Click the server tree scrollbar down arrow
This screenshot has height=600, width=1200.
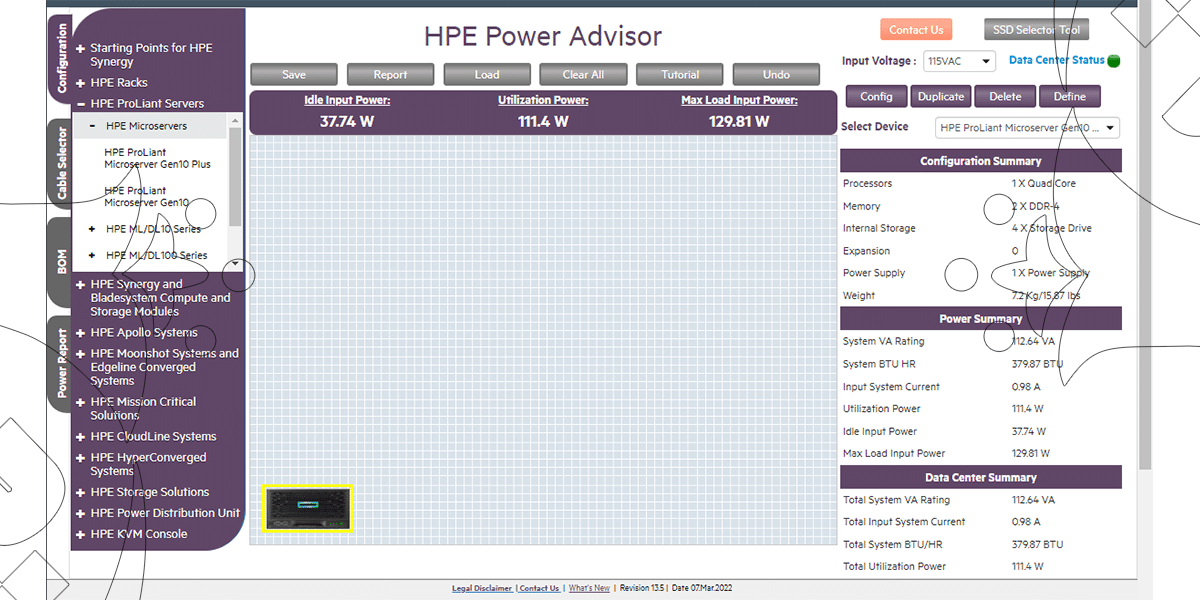(x=235, y=264)
